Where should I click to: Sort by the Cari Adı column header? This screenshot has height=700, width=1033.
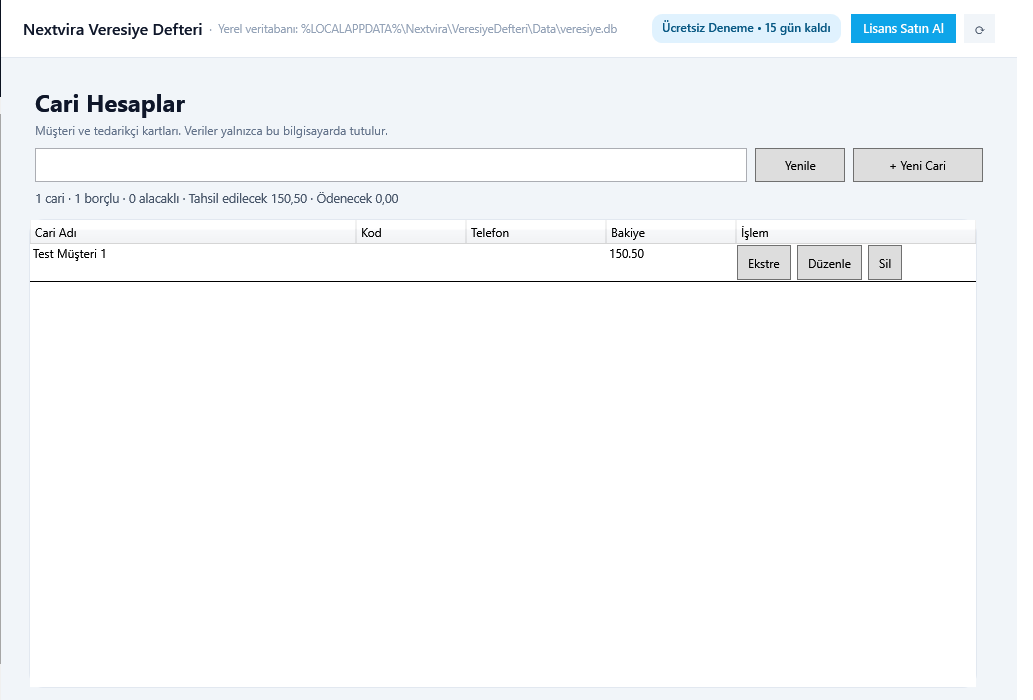coord(193,232)
